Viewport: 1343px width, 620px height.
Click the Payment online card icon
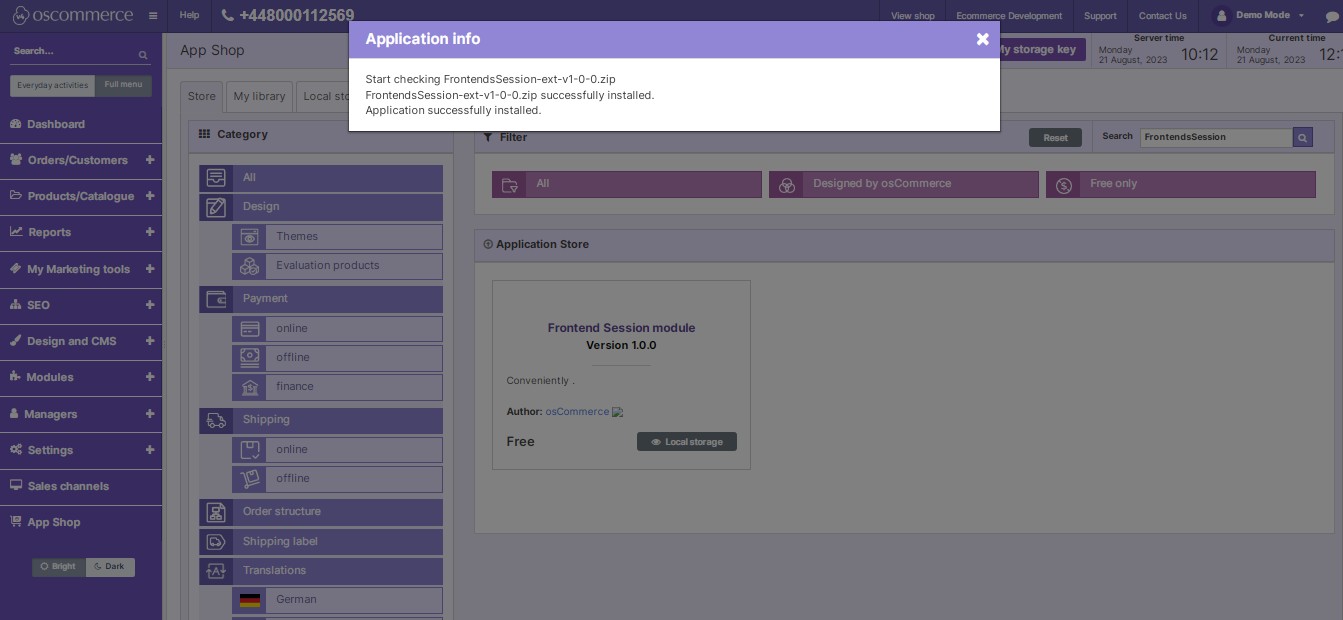[249, 329]
